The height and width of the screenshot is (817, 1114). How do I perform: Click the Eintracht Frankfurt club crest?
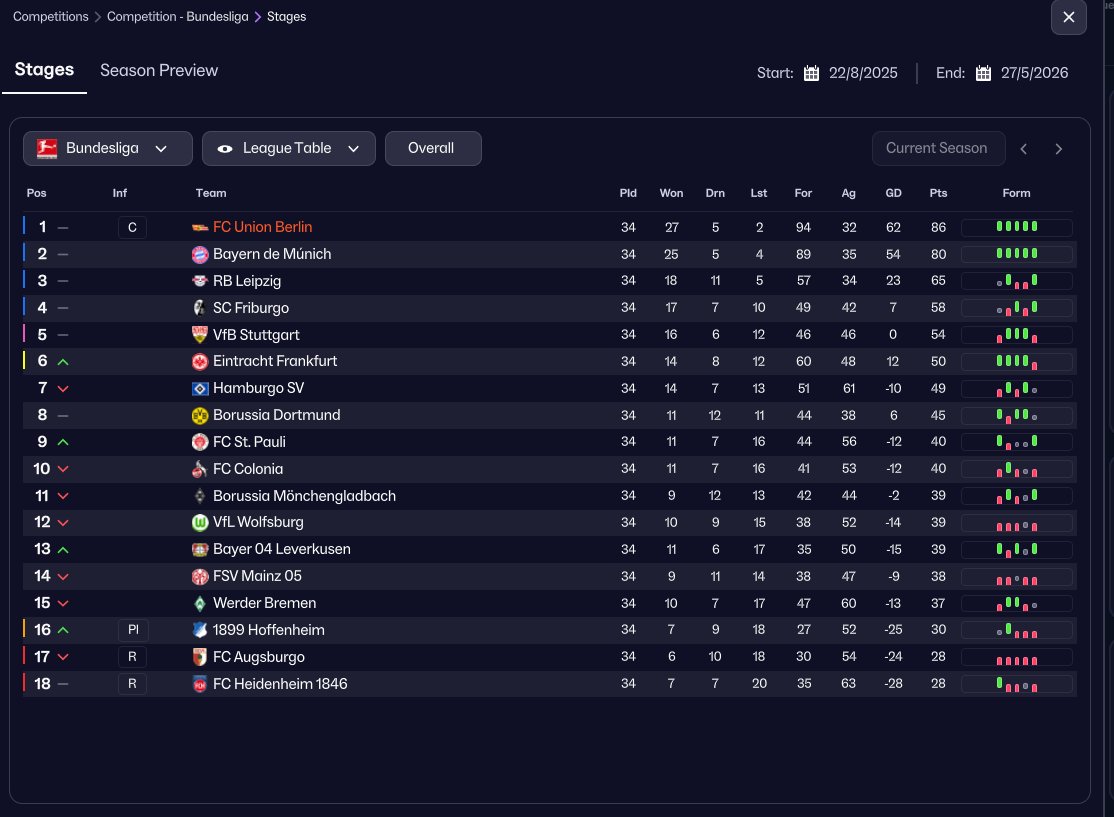pos(200,361)
